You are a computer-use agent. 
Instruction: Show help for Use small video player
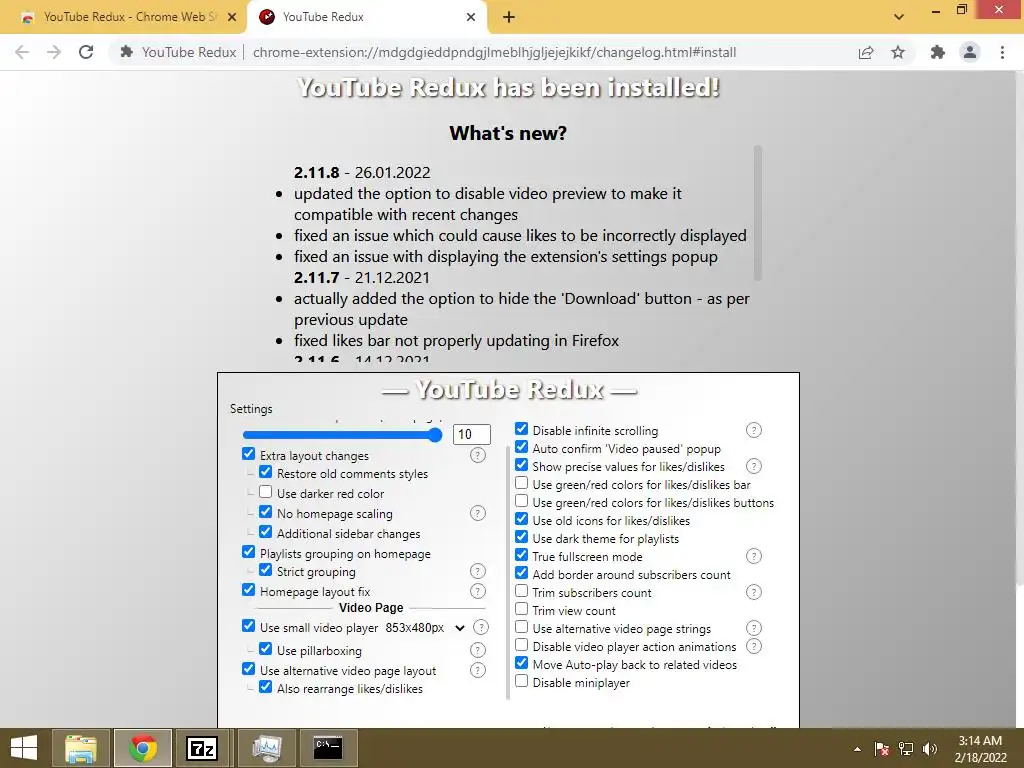[x=481, y=627]
